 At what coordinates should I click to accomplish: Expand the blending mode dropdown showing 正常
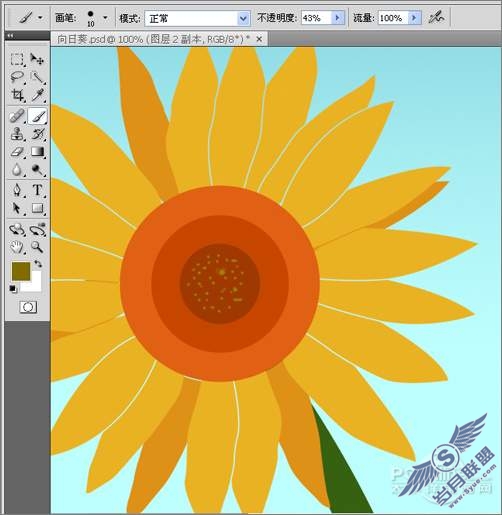point(243,18)
